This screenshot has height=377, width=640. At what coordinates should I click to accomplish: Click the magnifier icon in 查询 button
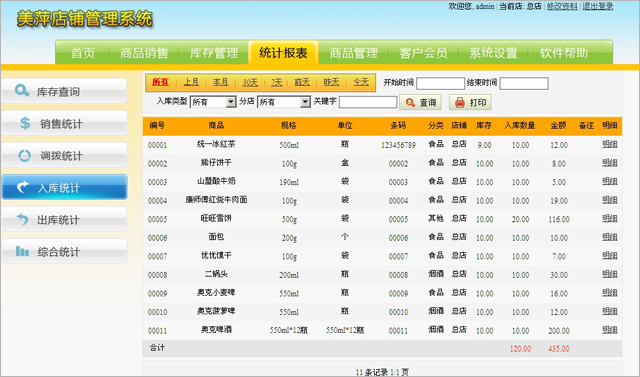410,102
